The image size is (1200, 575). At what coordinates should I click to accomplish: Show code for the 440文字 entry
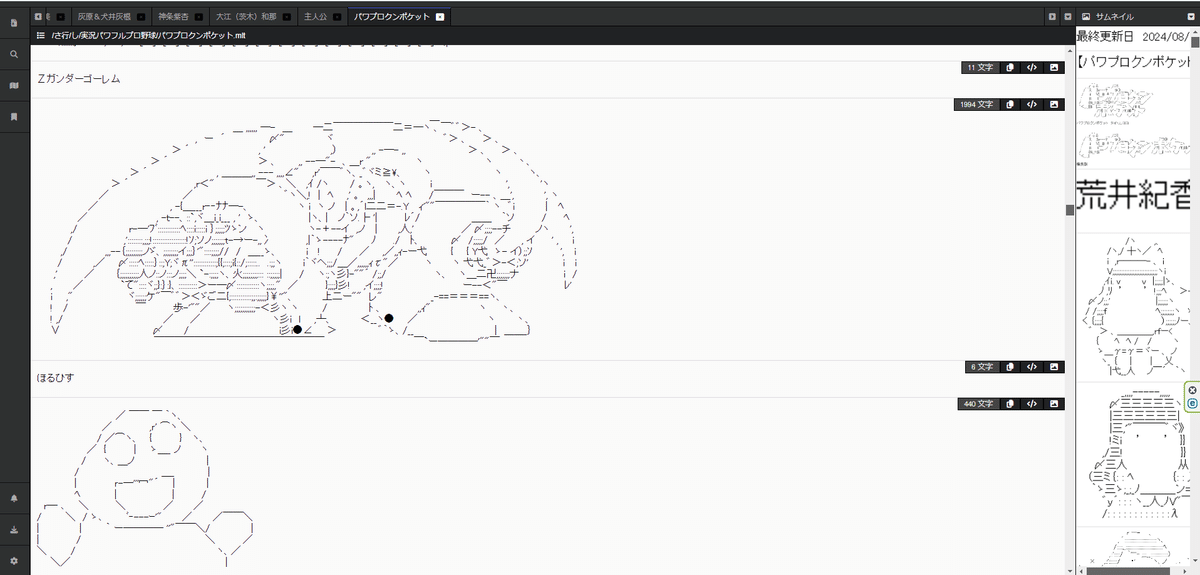[x=1032, y=404]
